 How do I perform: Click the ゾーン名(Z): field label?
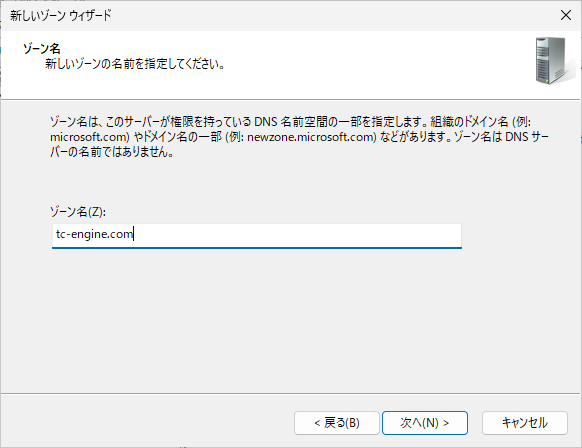tap(78, 212)
